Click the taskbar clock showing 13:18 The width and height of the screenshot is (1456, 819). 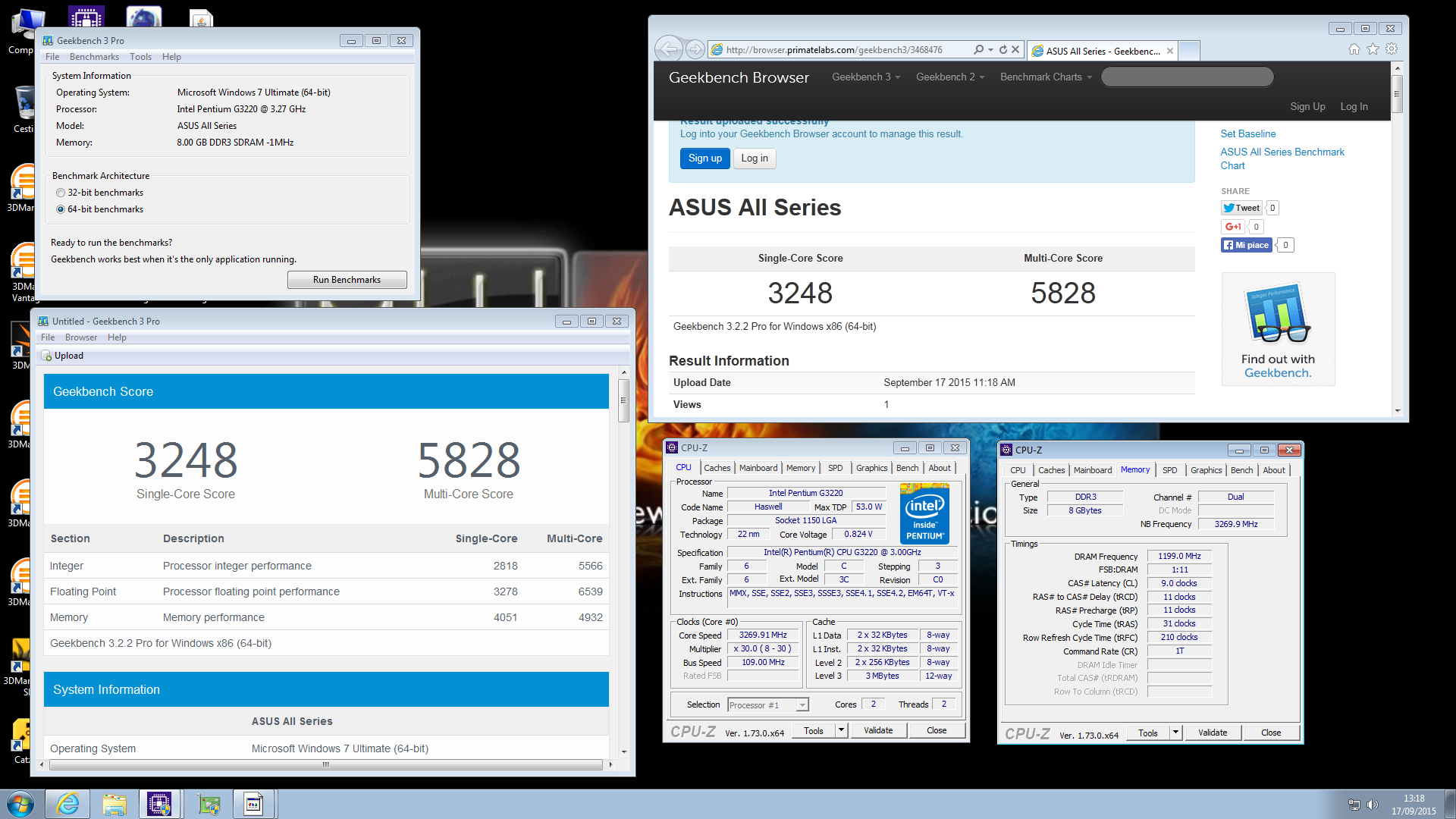point(1414,799)
